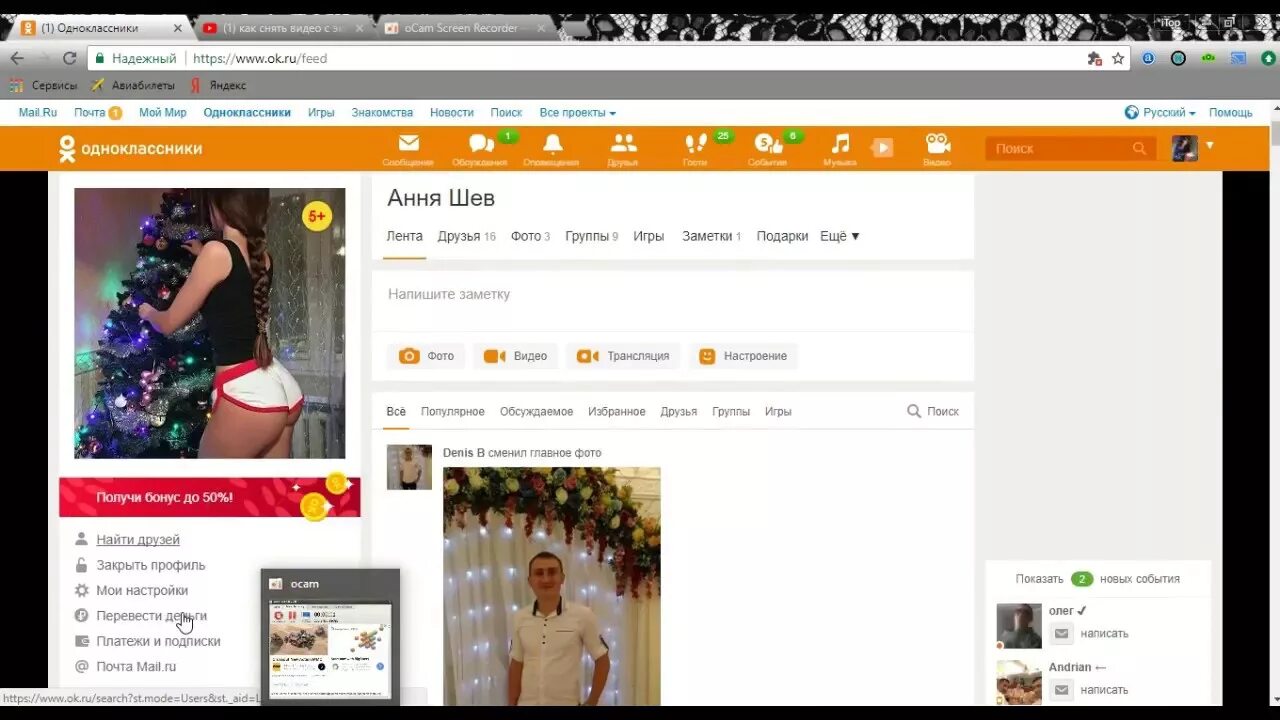
Task: Click the Настроение button
Action: pyautogui.click(x=743, y=356)
